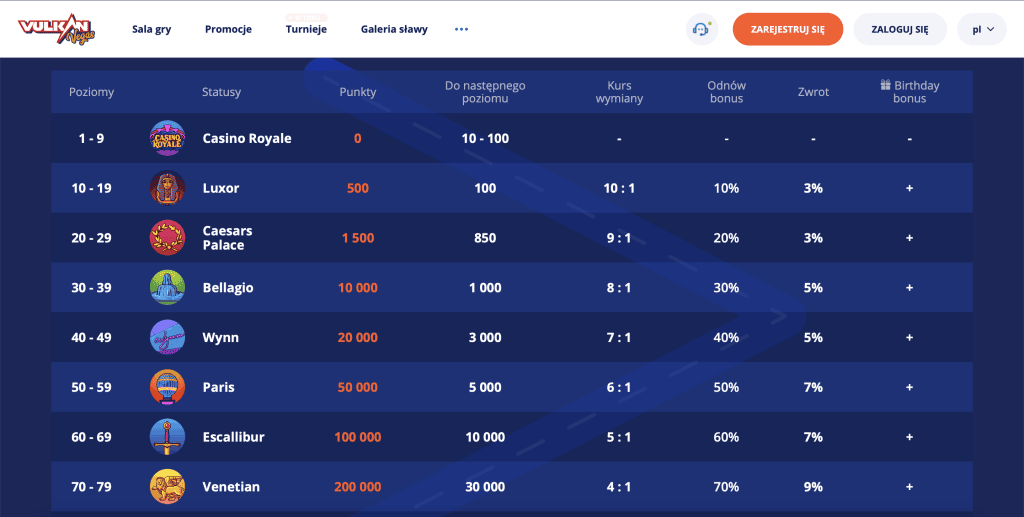The width and height of the screenshot is (1024, 517).
Task: Click the Zarejestruj się button
Action: pos(788,29)
